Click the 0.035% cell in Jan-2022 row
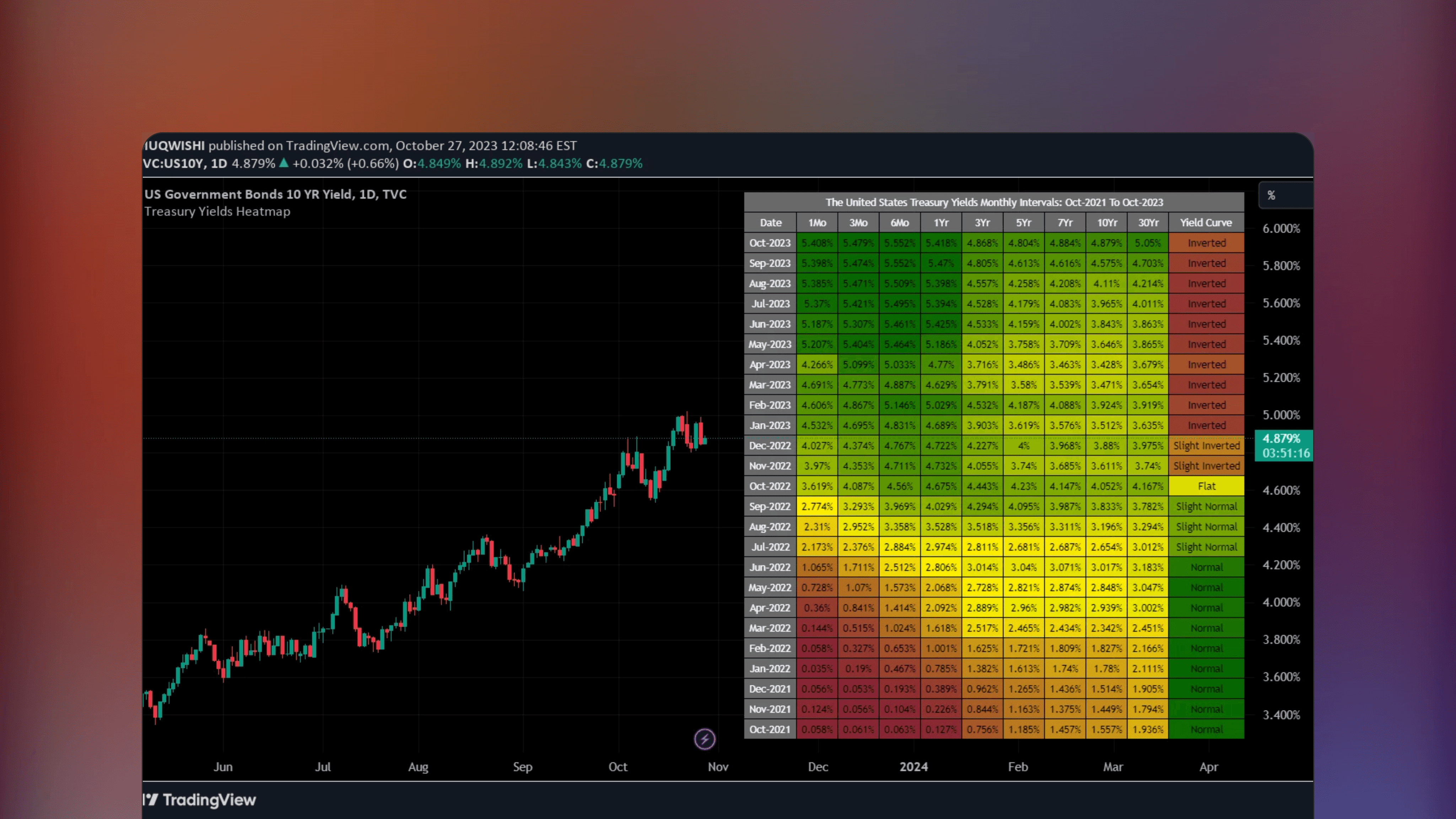1456x819 pixels. point(817,668)
